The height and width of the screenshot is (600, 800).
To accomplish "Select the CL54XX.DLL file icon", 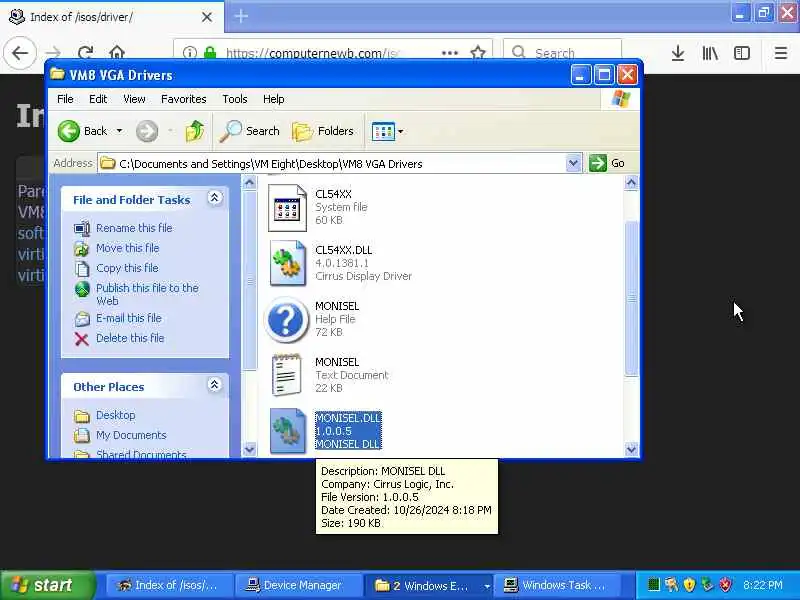I will pos(287,263).
